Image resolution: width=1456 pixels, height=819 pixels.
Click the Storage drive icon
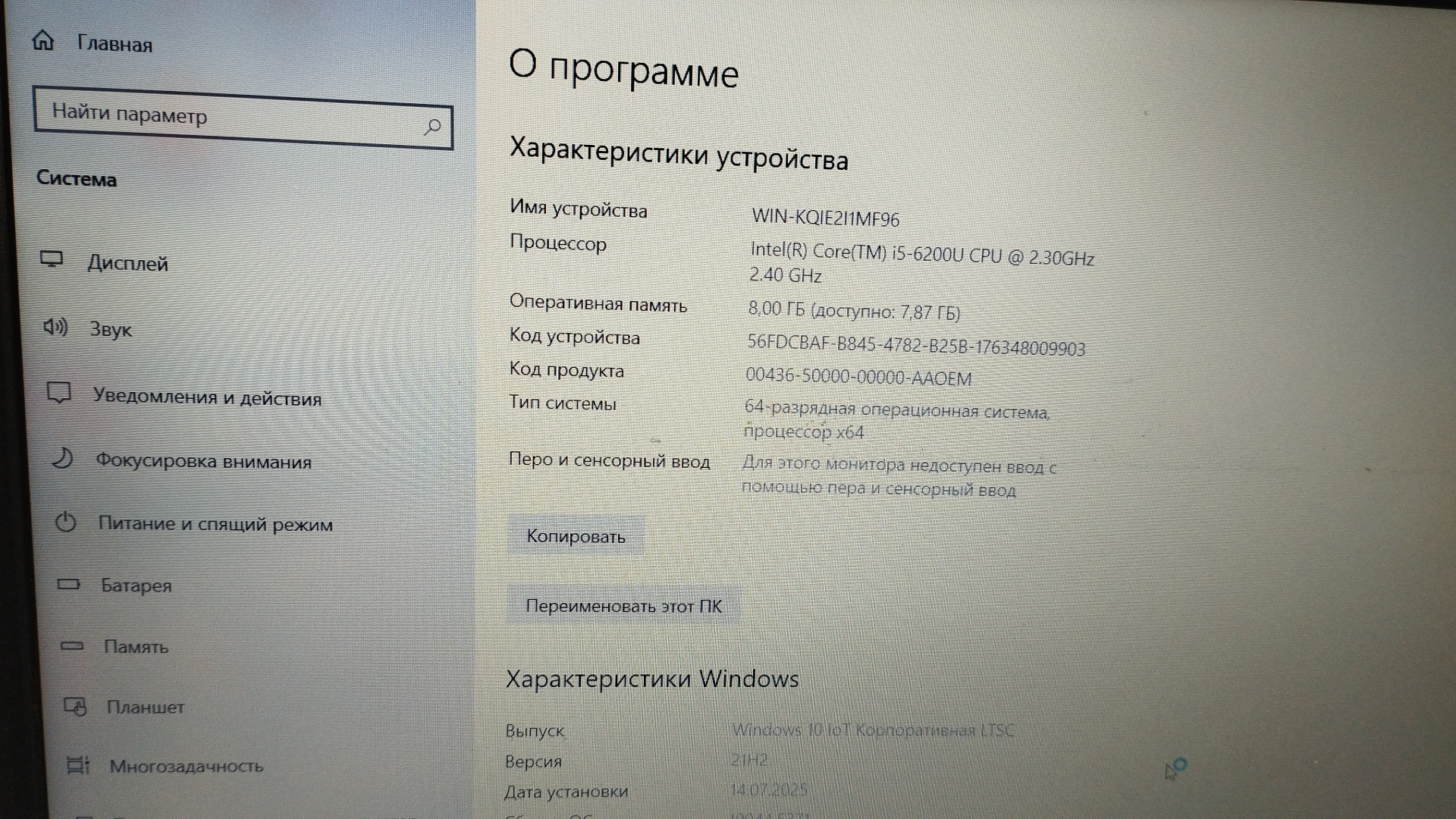click(x=72, y=646)
